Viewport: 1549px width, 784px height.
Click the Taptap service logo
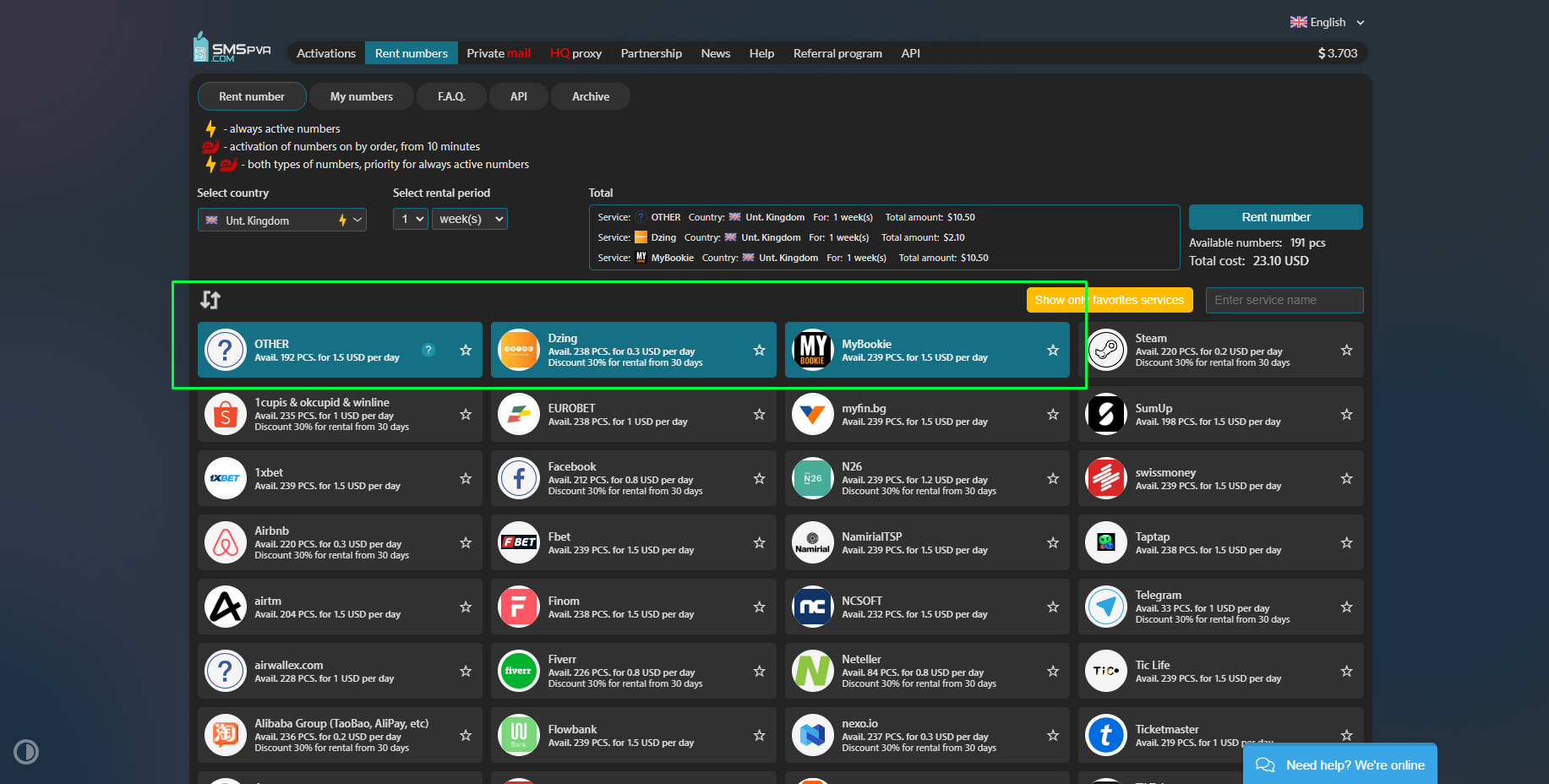(1106, 542)
